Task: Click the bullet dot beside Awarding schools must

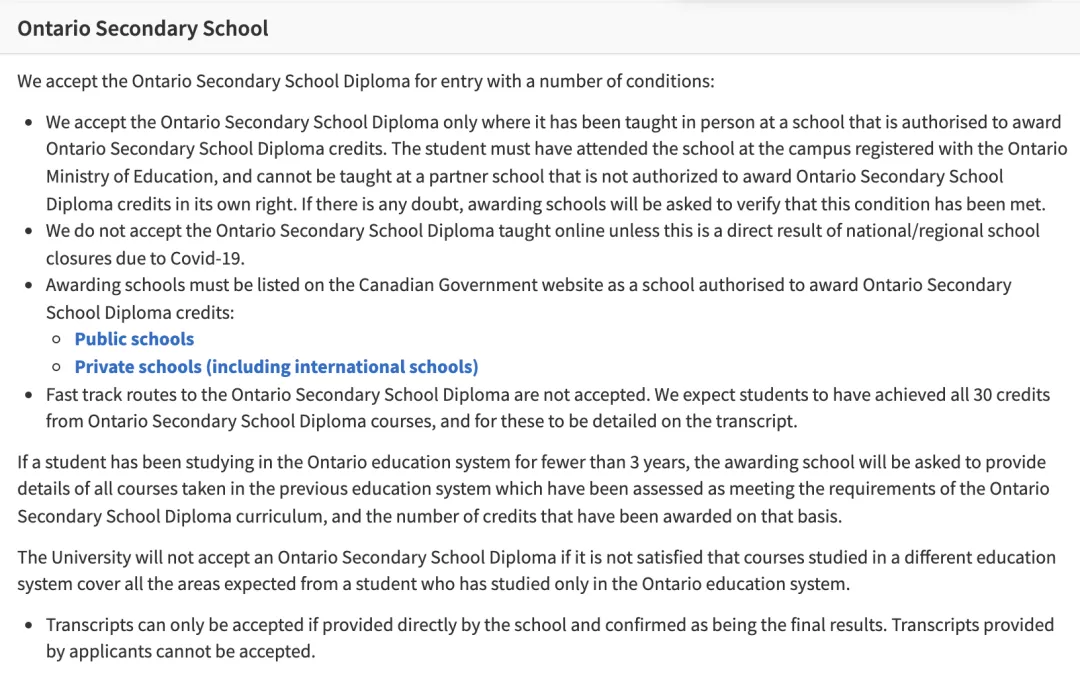Action: point(28,286)
